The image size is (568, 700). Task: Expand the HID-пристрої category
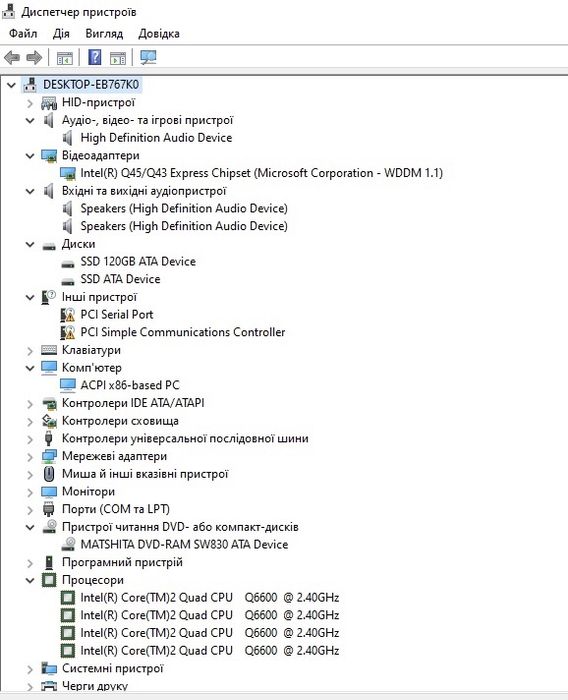click(x=30, y=104)
